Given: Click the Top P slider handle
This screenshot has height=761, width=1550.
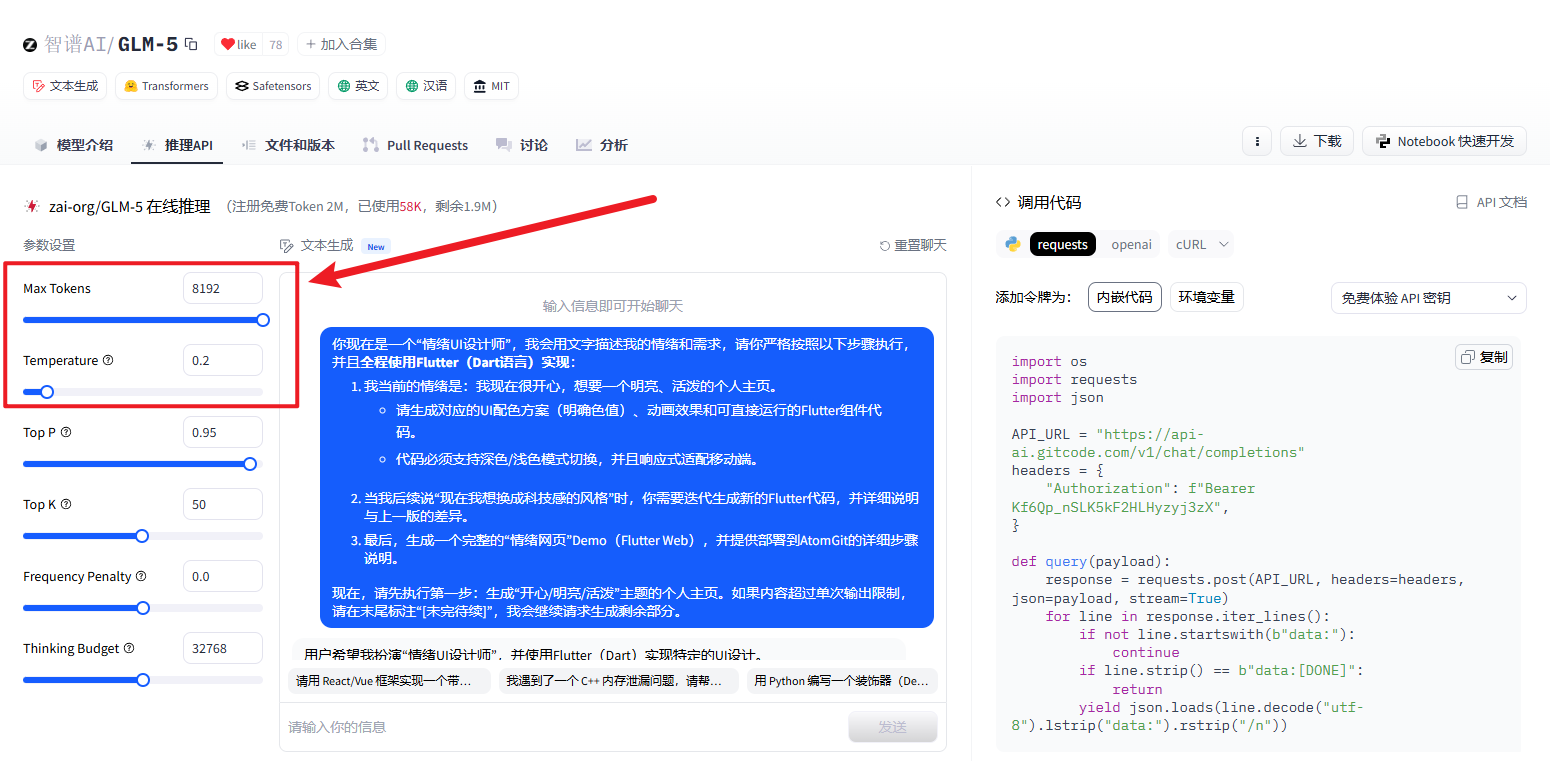Looking at the screenshot, I should click(250, 464).
